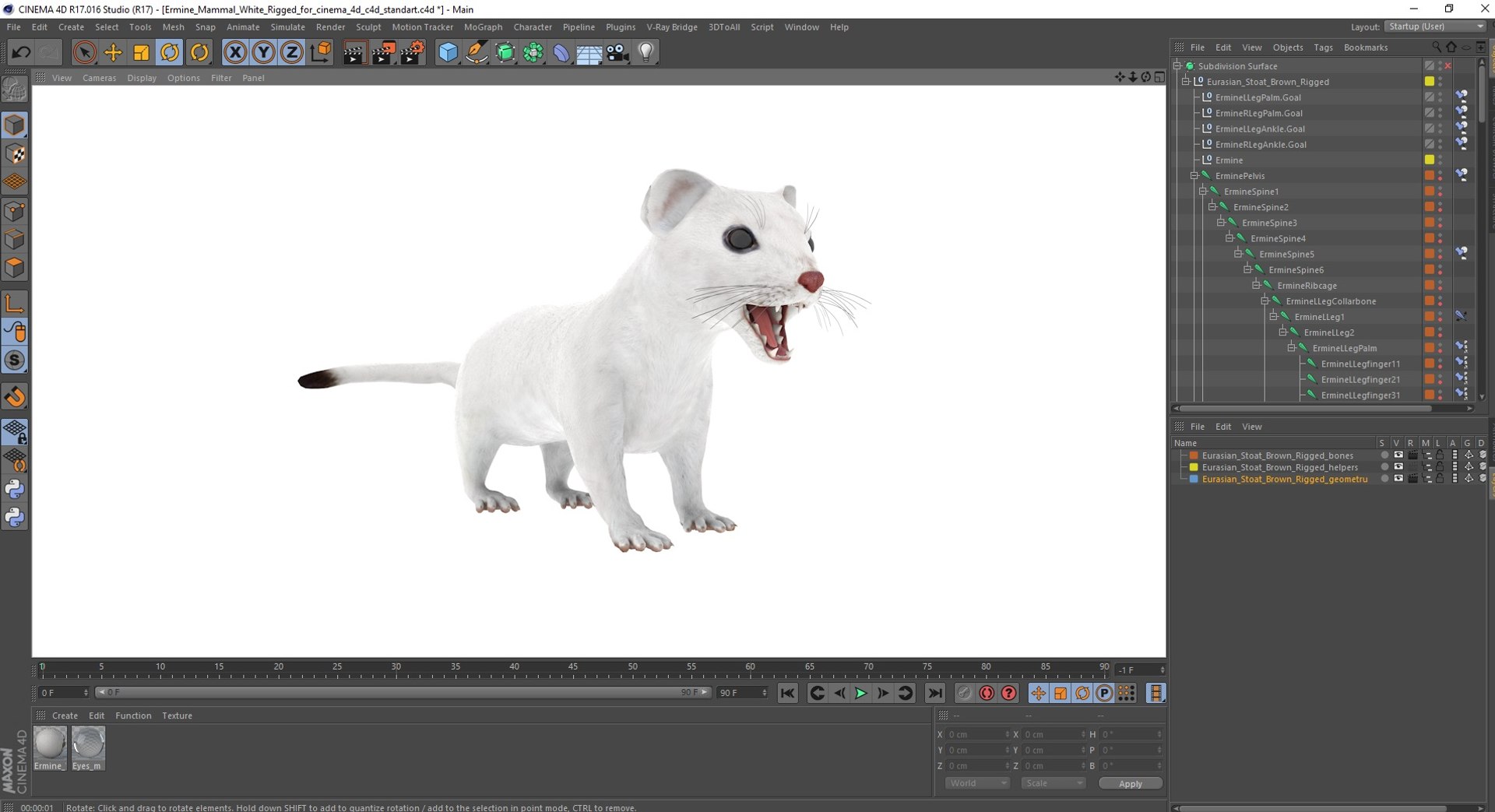This screenshot has height=812, width=1495.
Task: Collapse the Eurasian_Stoat_Brown_Rigged hierarchy
Action: [x=1186, y=82]
